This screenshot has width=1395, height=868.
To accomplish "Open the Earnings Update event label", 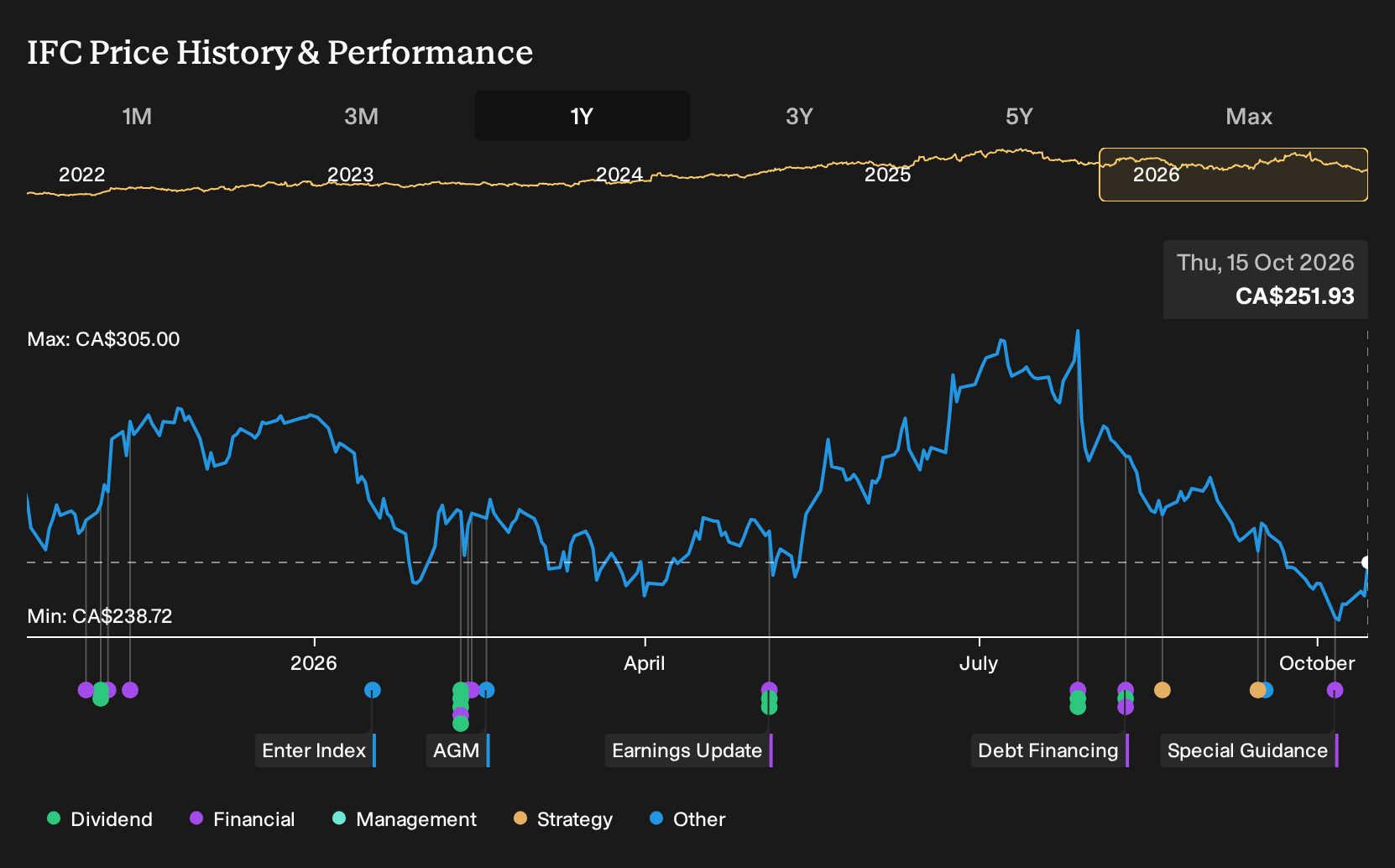I will point(688,750).
